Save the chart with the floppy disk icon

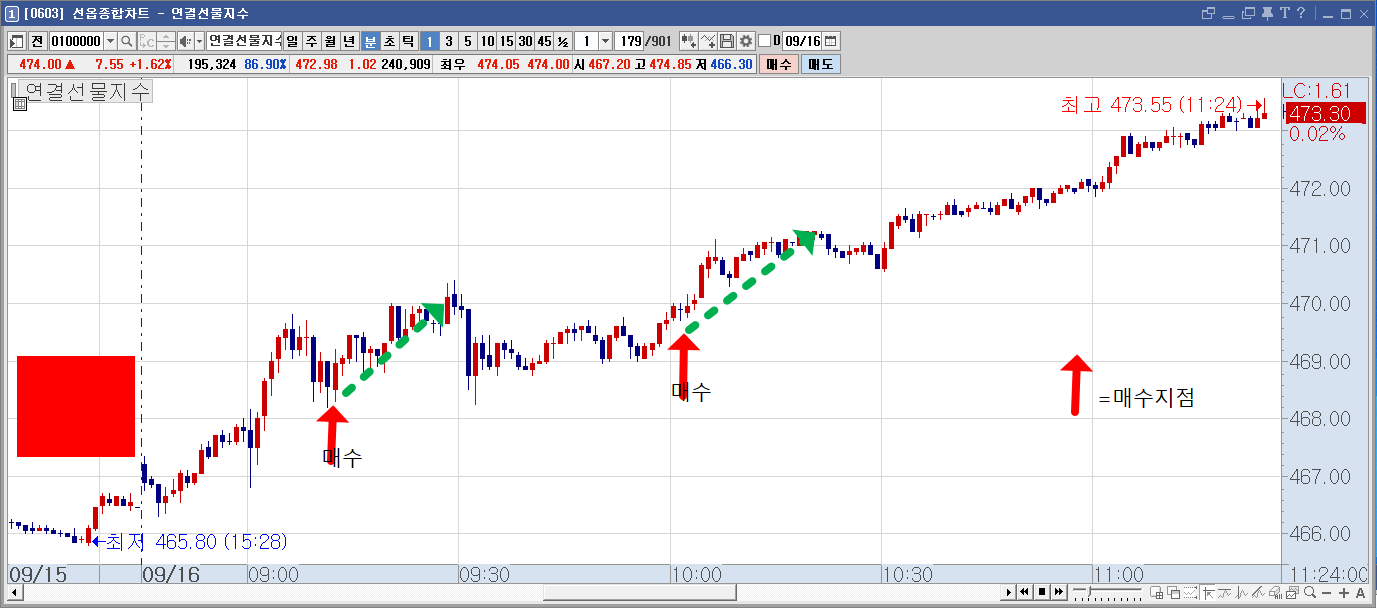tap(728, 41)
